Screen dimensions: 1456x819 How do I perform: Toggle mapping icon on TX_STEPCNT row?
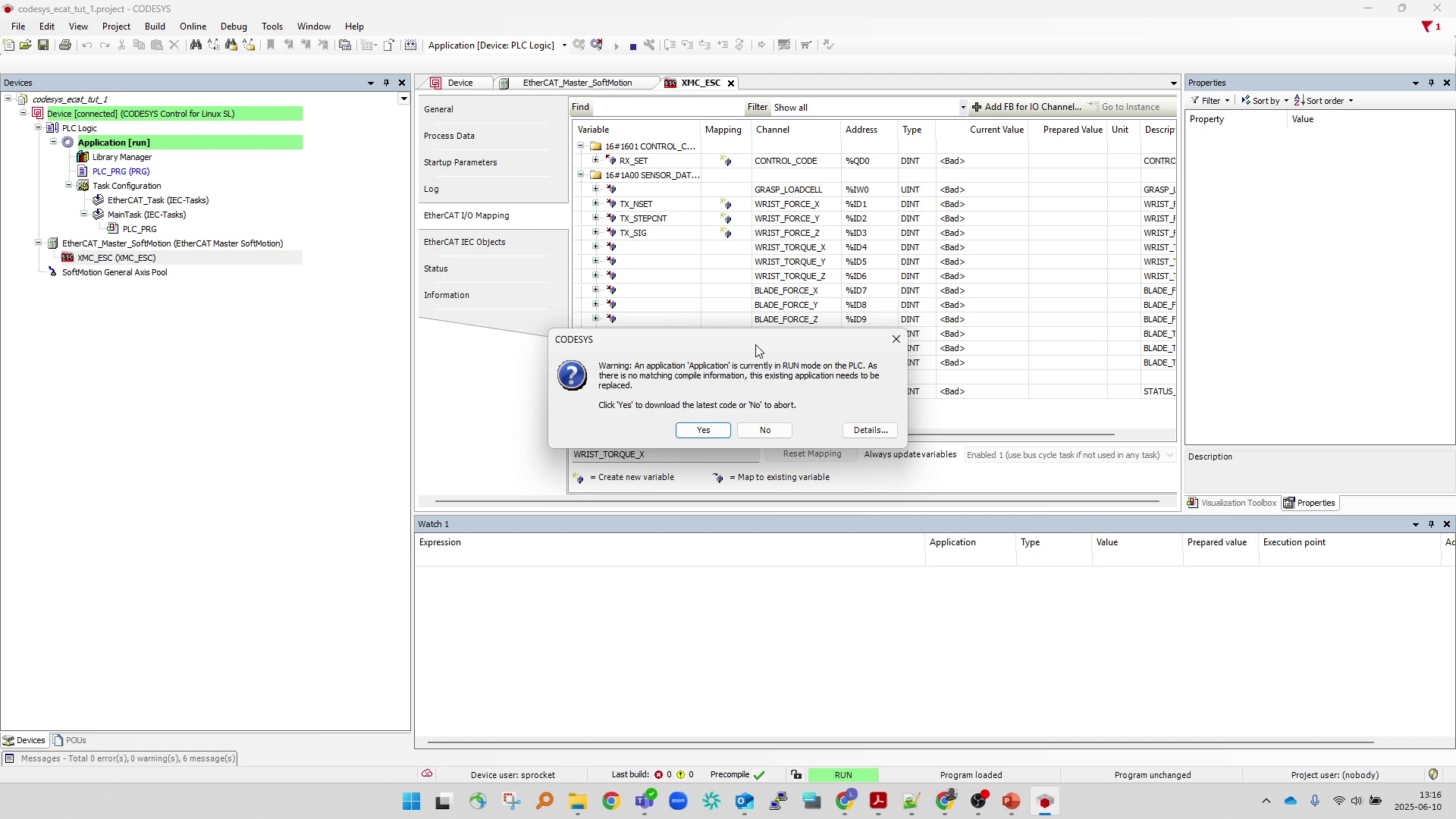726,218
